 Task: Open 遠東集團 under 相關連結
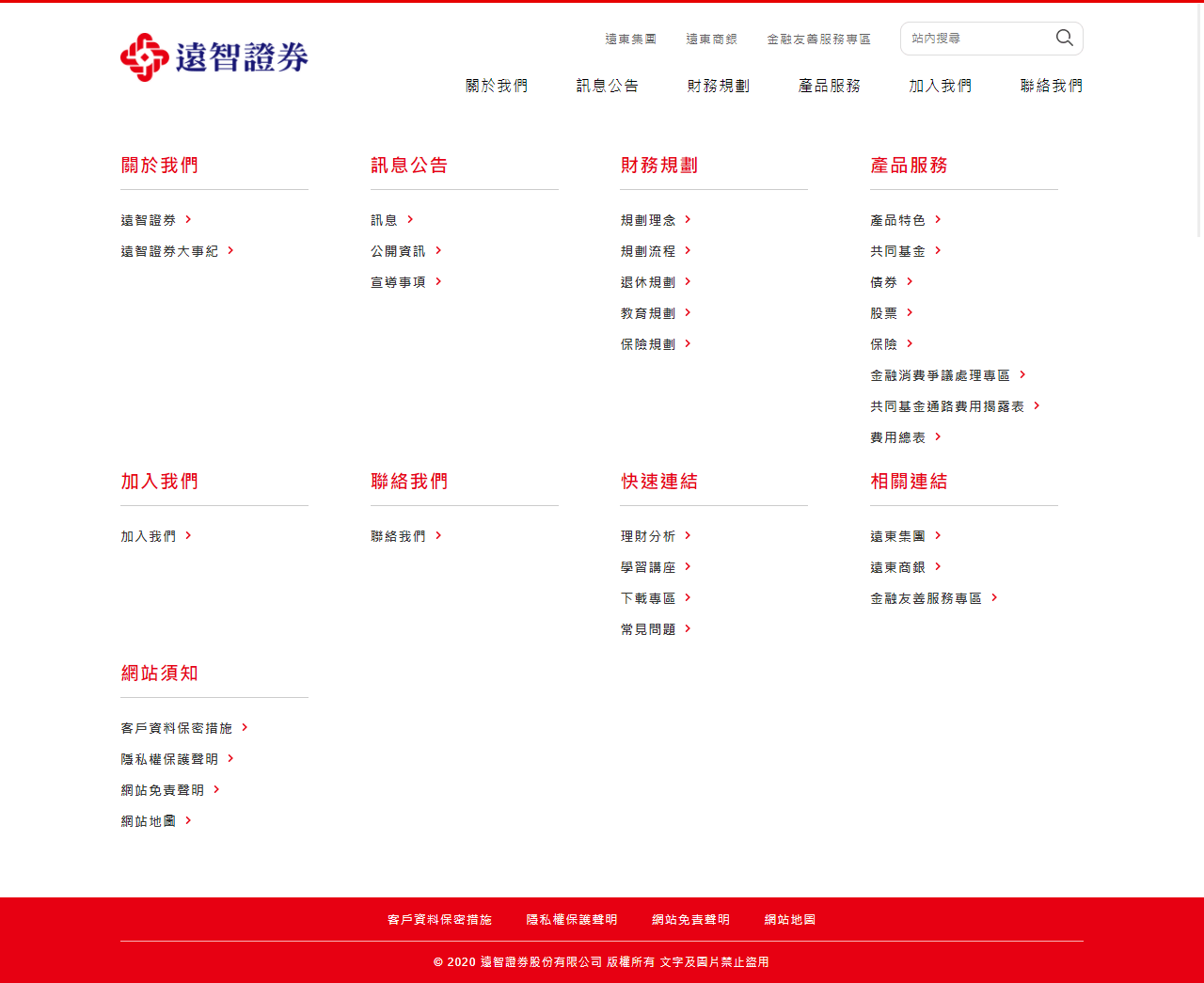coord(898,536)
